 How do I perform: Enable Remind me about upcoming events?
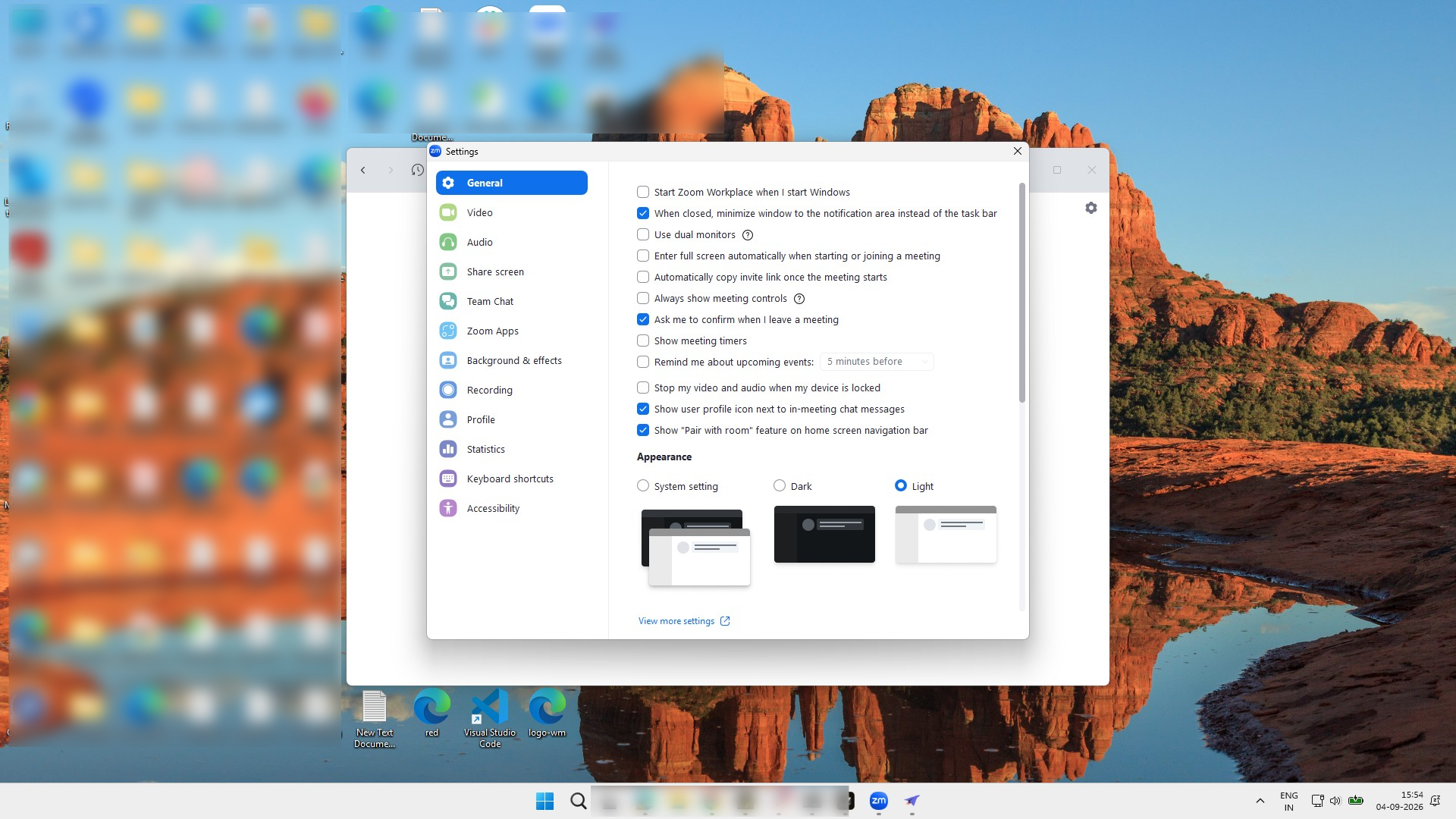point(643,362)
